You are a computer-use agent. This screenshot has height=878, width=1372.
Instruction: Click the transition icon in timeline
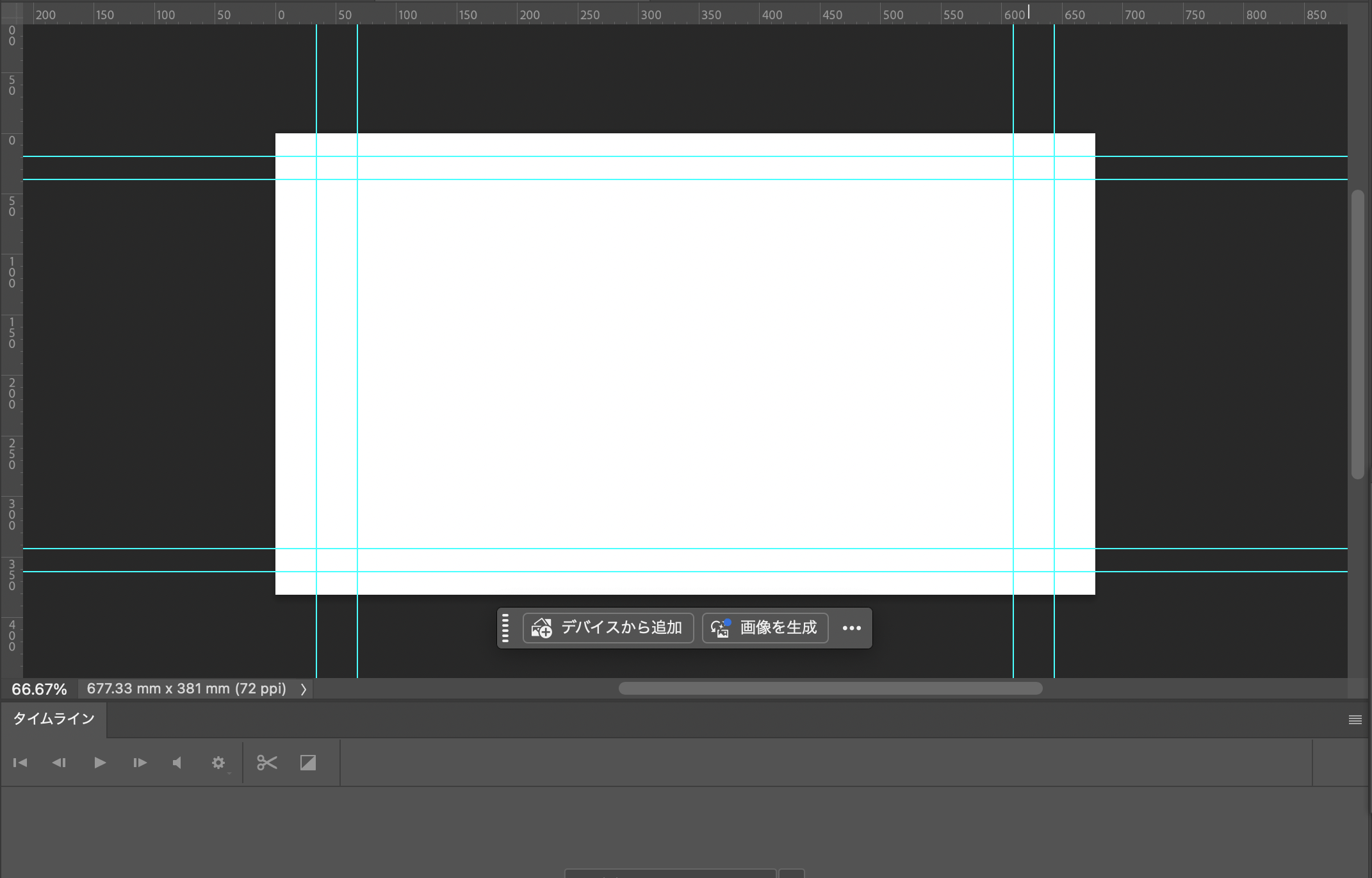[308, 763]
